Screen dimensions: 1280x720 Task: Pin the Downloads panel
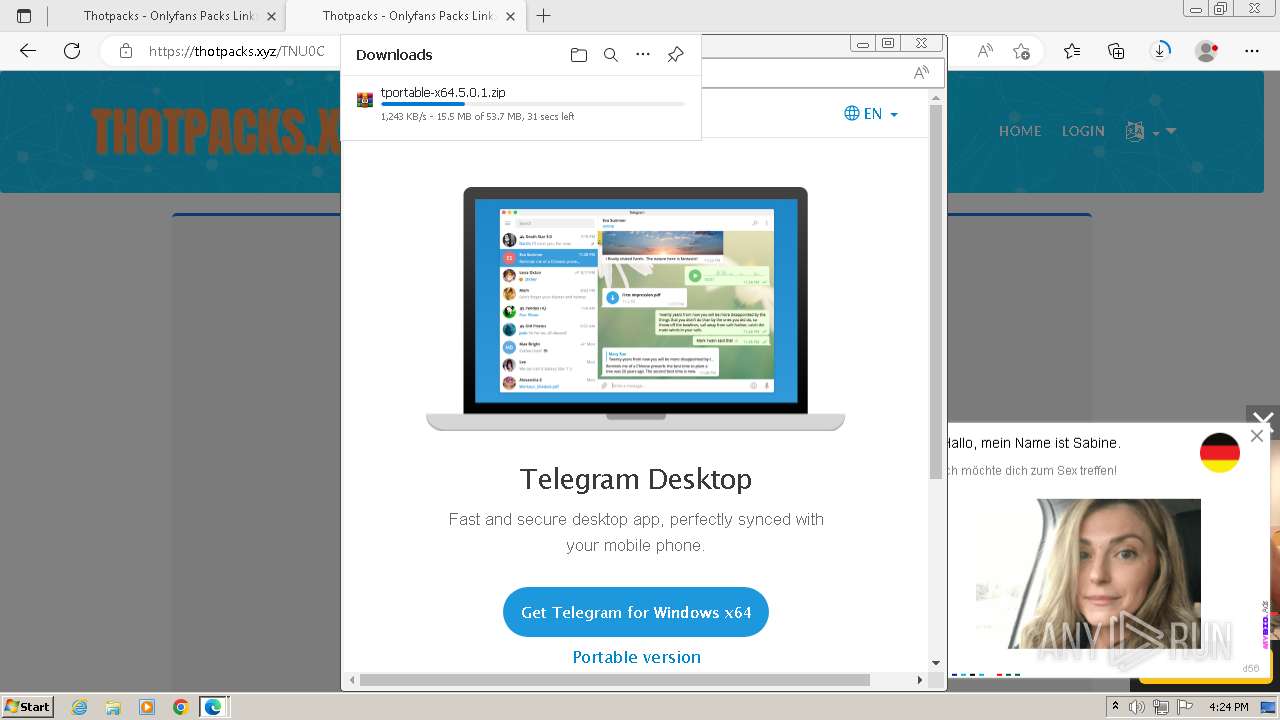676,55
